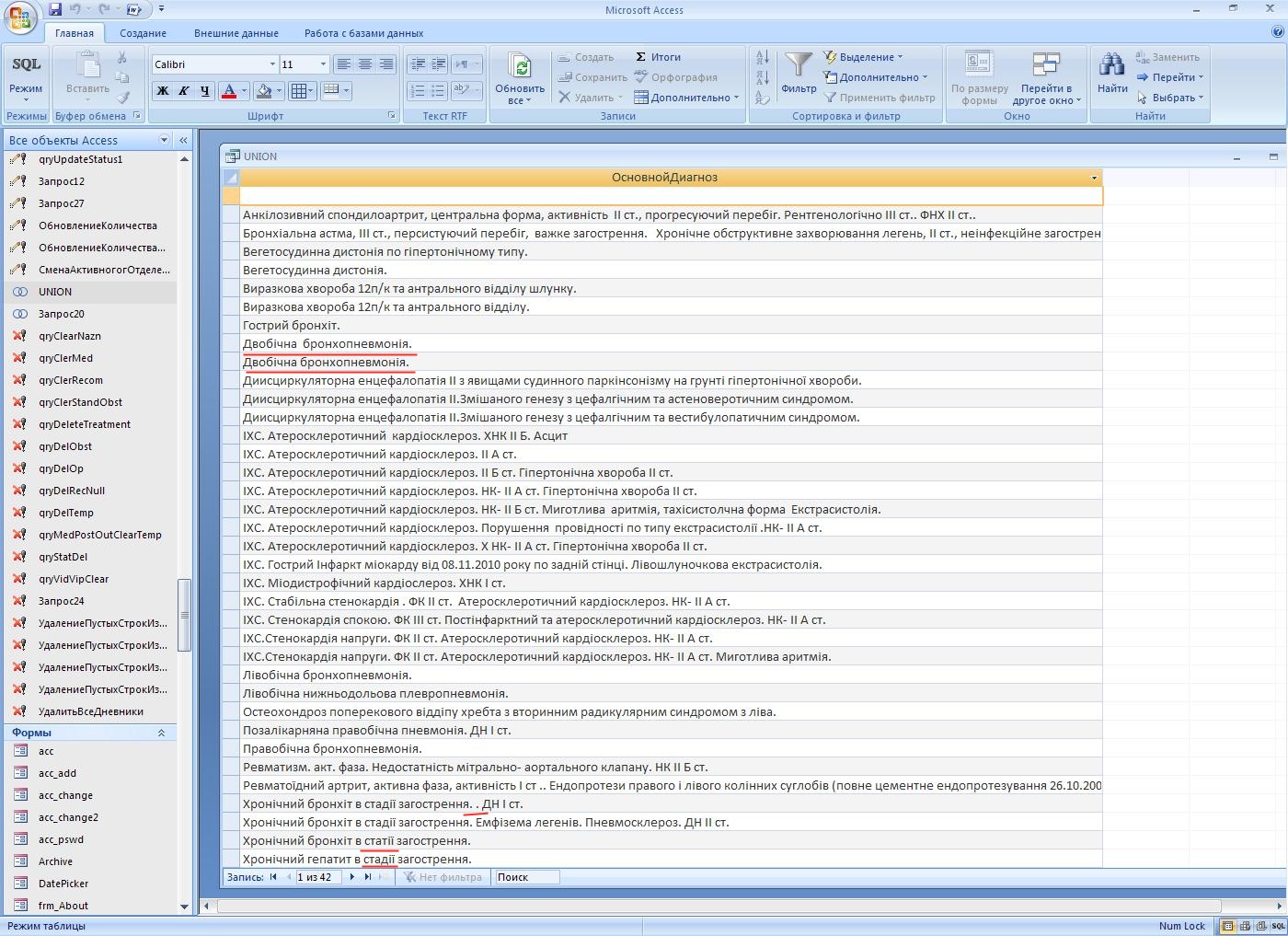Switch to Datasheet view icon in status bar
1288x936 pixels.
1228,926
